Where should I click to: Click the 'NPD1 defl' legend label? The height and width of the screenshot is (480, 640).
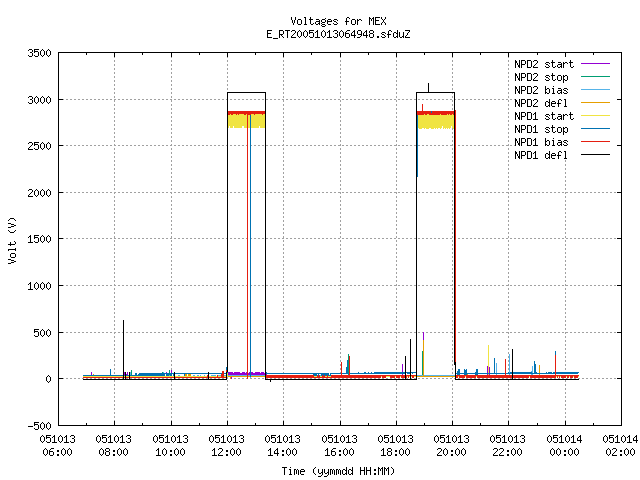coord(541,156)
